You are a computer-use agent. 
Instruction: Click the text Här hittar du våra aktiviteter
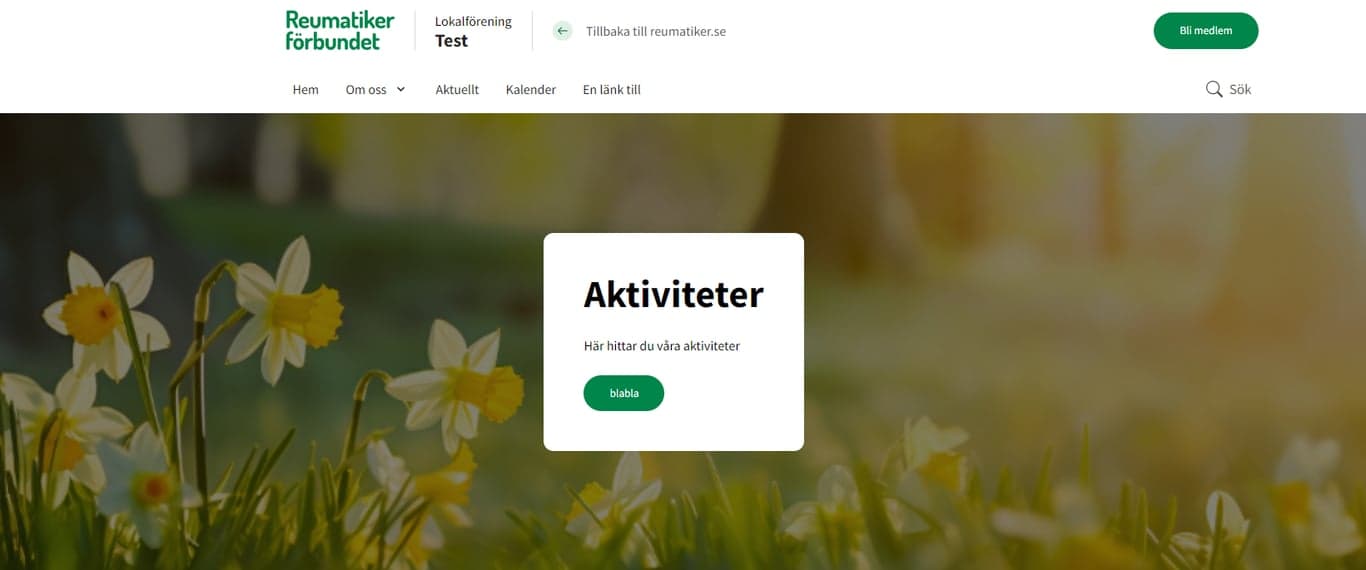click(662, 346)
